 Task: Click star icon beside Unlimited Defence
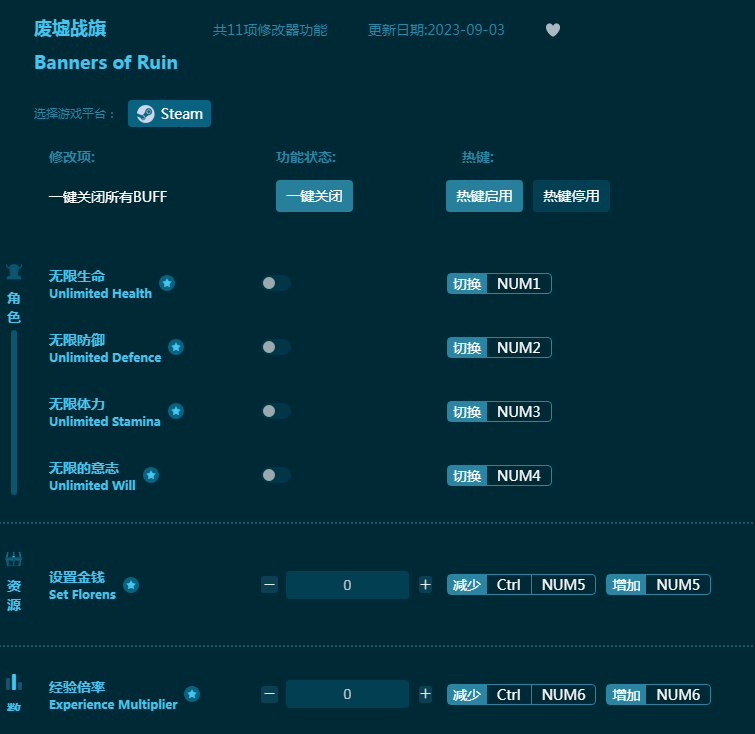176,347
